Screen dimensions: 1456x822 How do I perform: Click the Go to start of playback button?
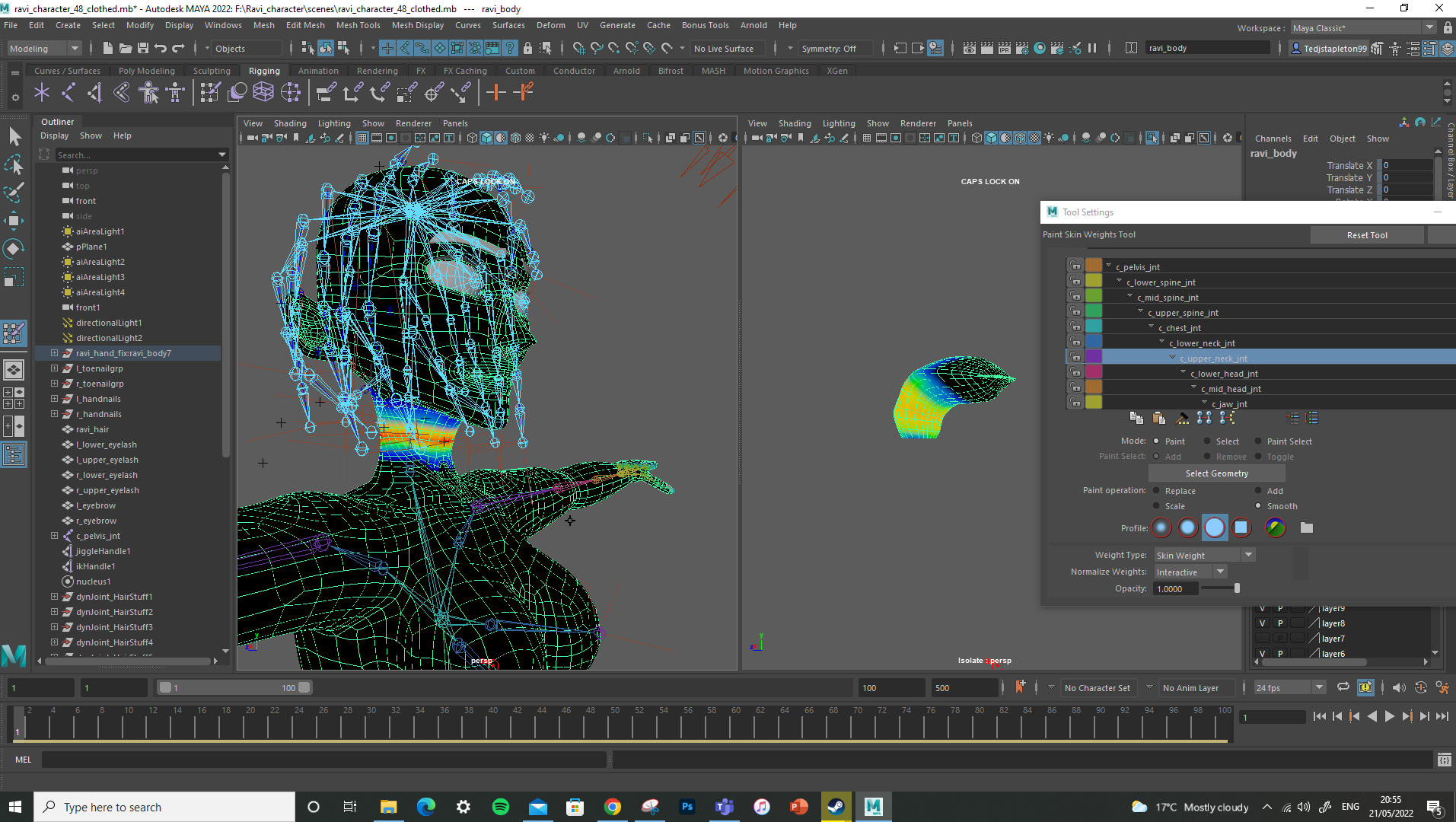coord(1319,716)
